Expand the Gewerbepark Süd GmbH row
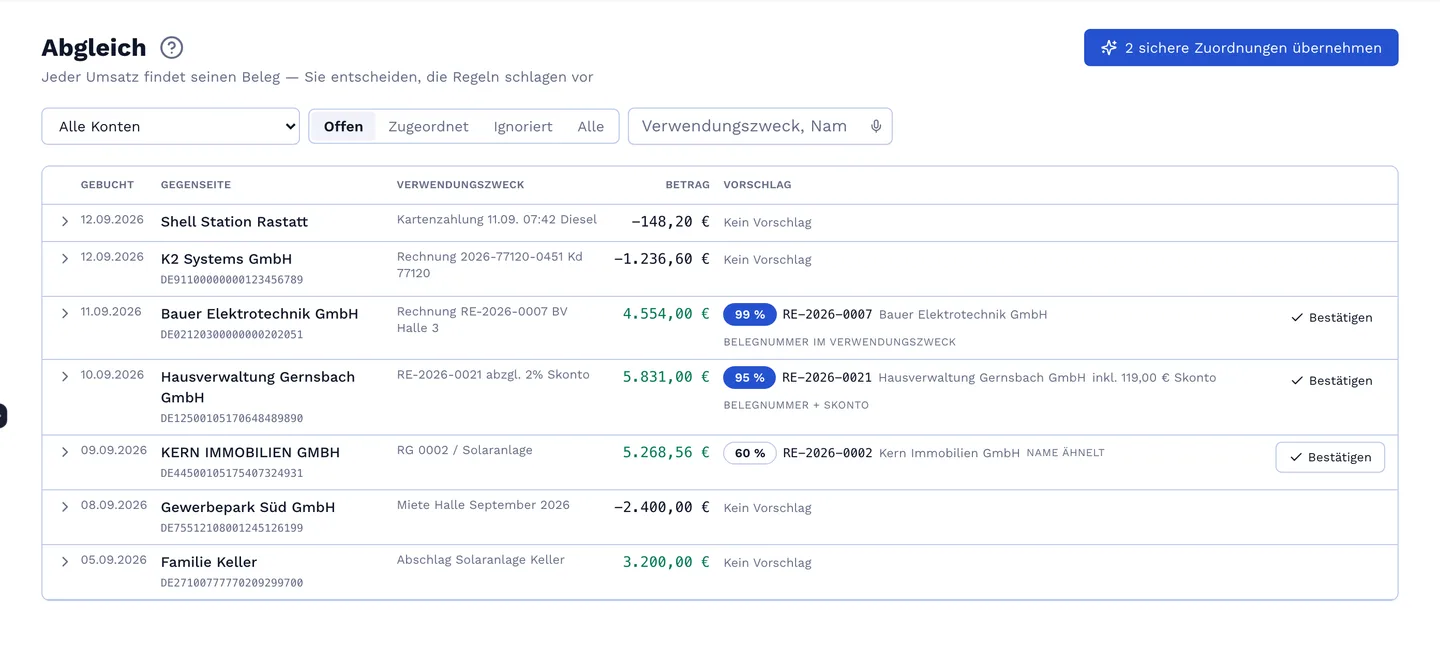This screenshot has width=1440, height=662. coord(65,507)
